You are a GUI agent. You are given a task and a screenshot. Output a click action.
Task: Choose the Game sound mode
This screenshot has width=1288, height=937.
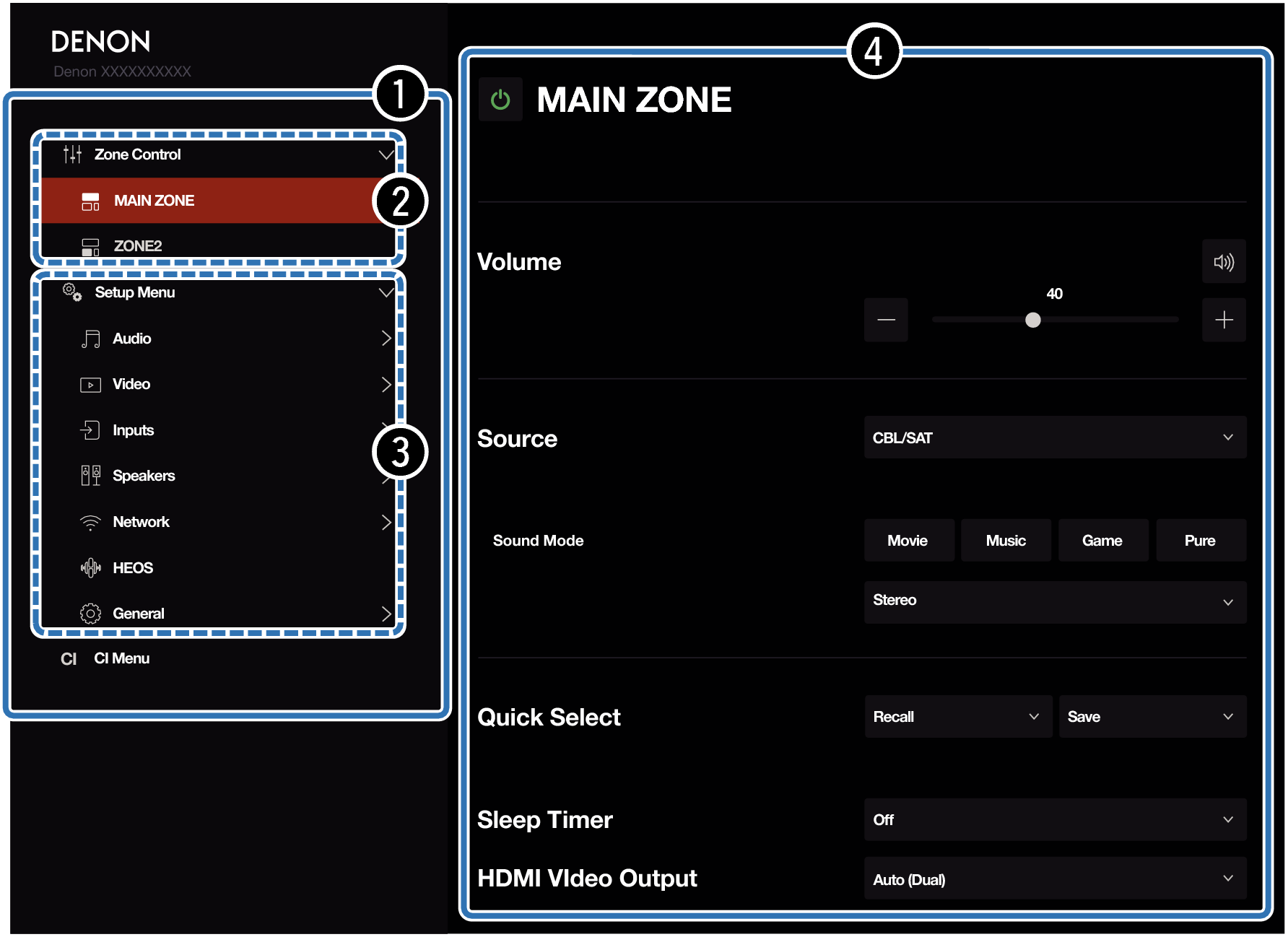[1102, 541]
